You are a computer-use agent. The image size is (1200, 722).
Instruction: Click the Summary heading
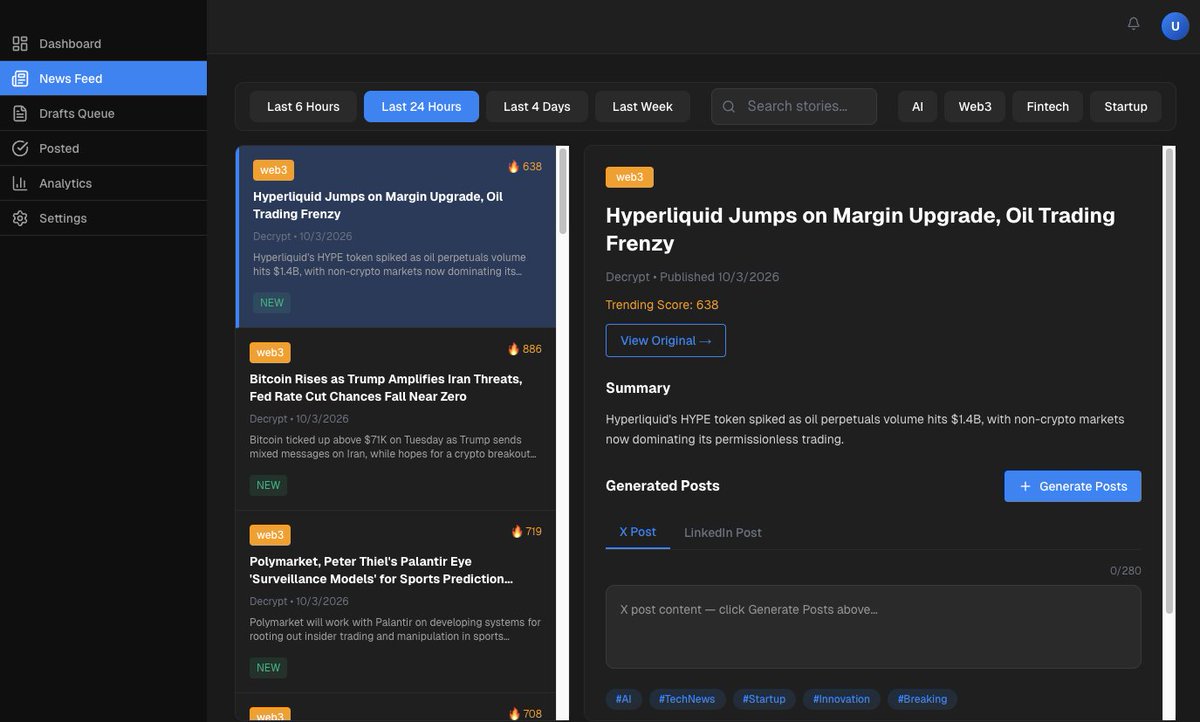638,388
